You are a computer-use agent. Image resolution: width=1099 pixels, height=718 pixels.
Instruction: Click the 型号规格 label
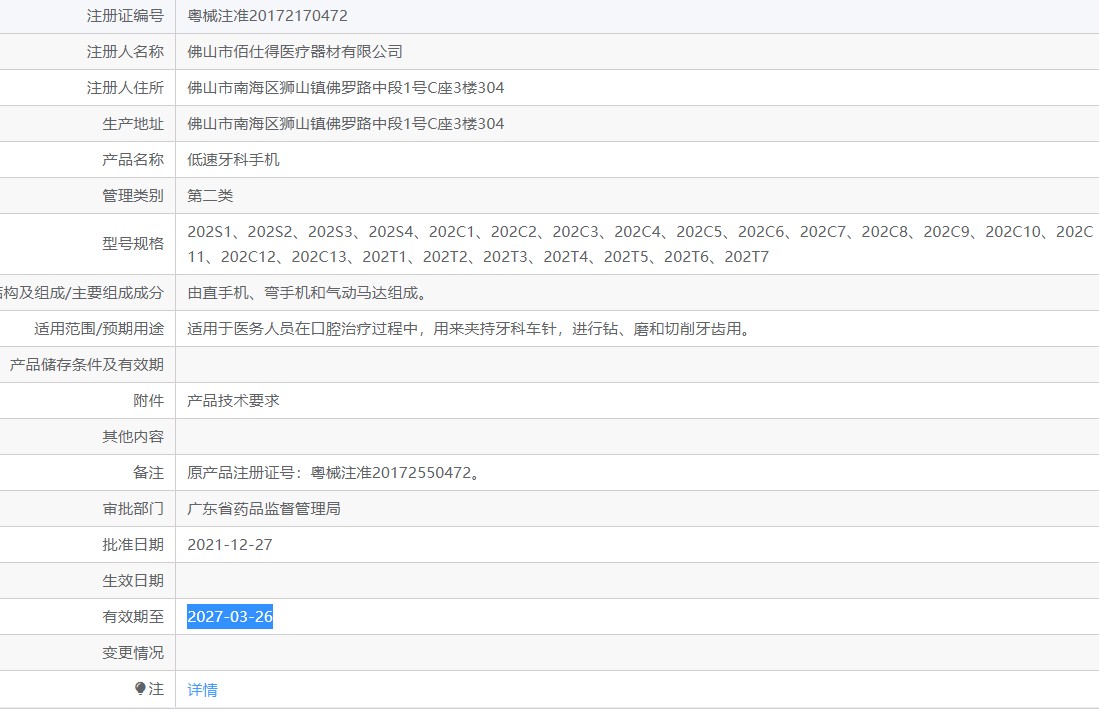click(132, 244)
